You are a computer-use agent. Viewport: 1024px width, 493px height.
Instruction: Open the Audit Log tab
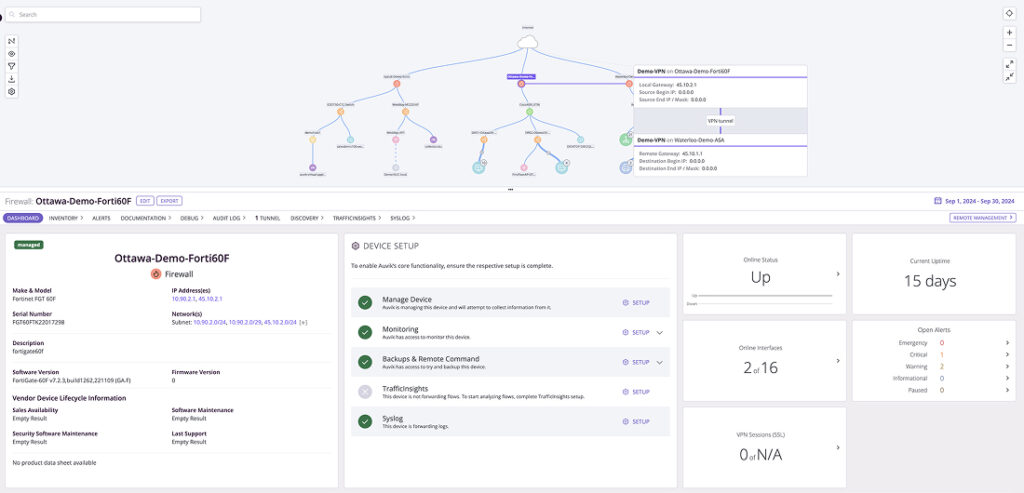[x=229, y=218]
